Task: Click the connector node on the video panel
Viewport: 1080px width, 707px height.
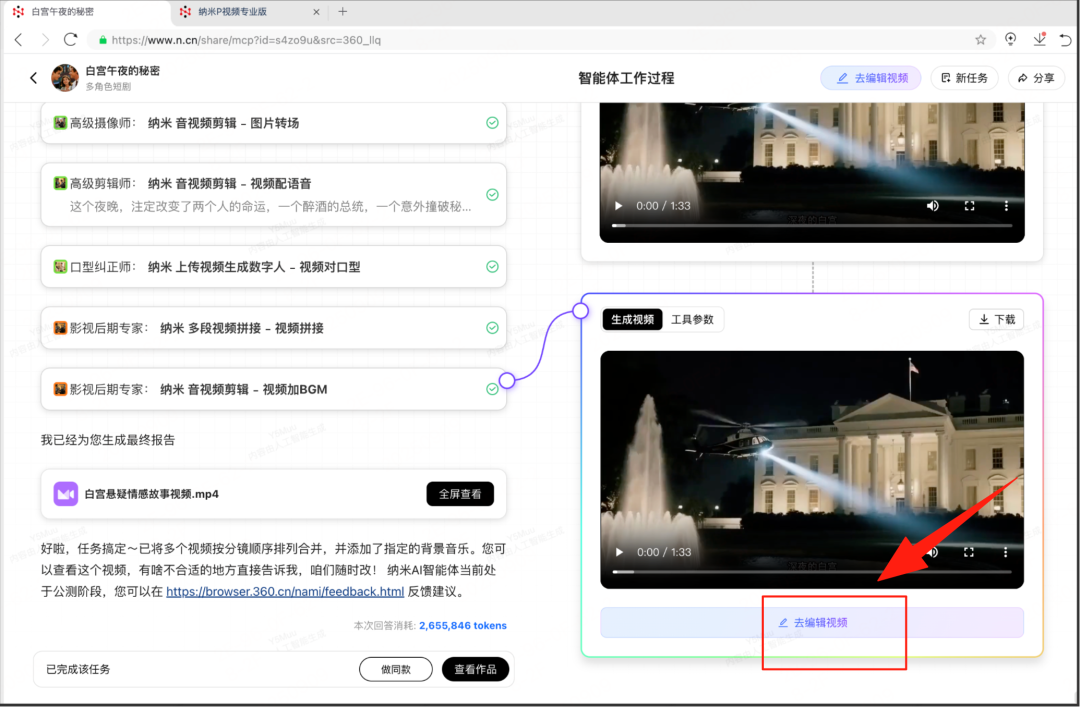Action: pos(581,311)
